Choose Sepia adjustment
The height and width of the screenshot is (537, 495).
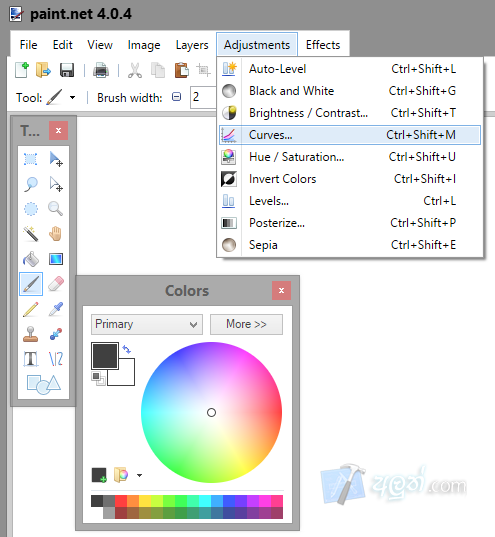click(350, 245)
